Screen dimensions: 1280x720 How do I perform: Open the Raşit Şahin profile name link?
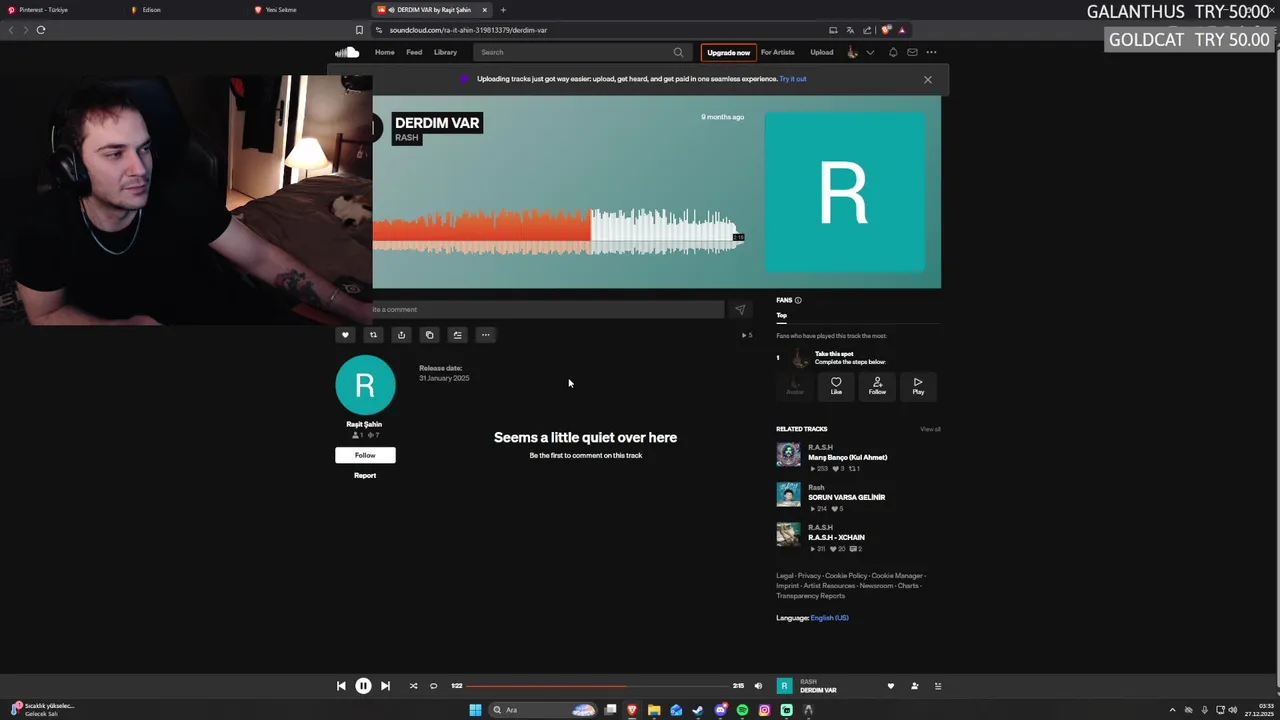click(x=364, y=424)
